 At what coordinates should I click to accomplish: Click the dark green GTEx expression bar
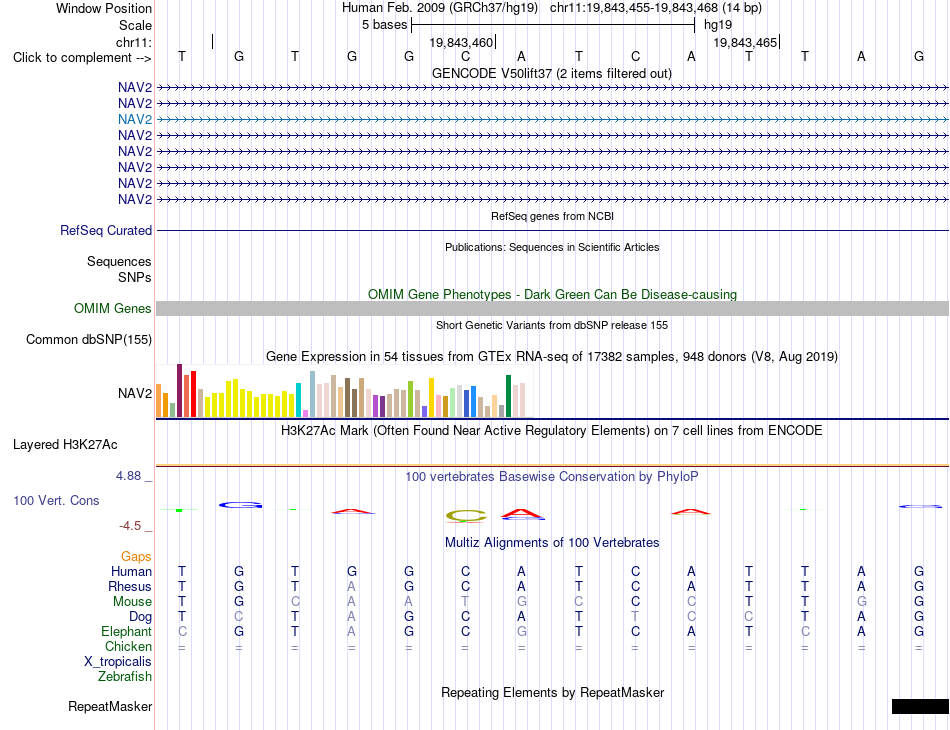pos(508,396)
